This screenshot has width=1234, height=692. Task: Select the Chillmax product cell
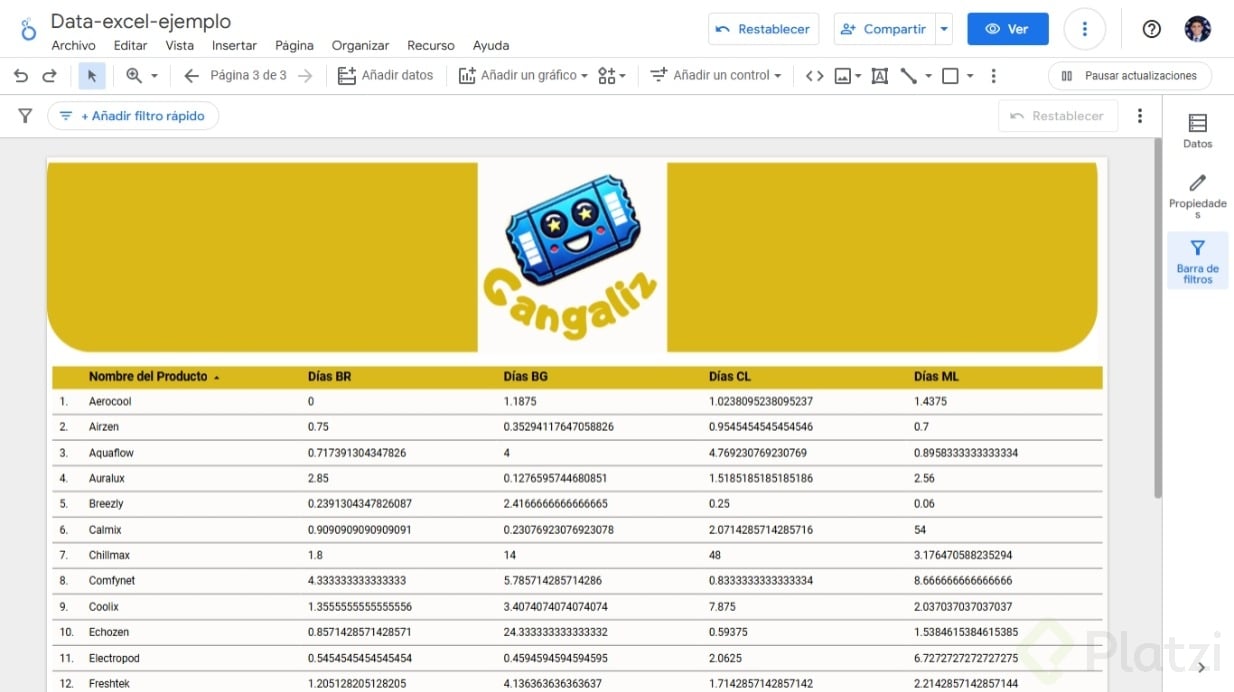point(109,556)
